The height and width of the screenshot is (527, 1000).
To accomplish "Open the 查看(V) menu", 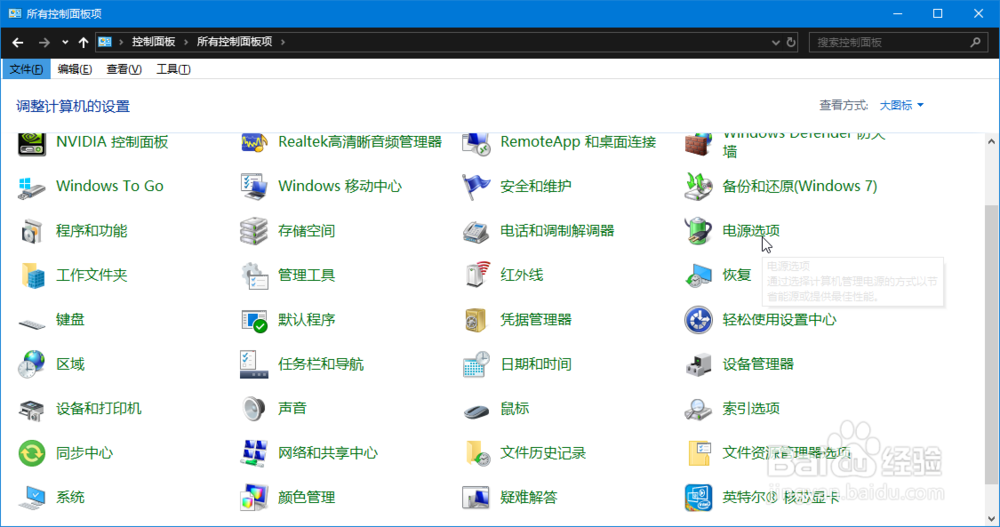I will (x=124, y=69).
